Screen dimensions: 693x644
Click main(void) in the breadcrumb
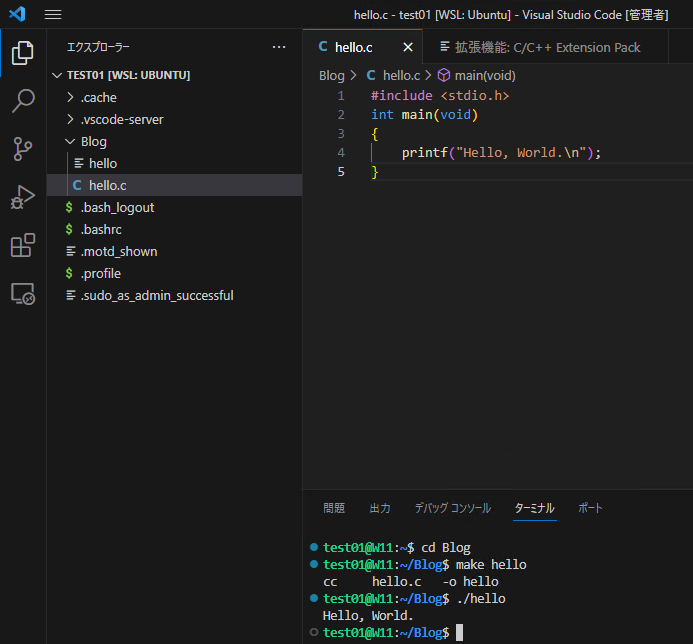(485, 76)
